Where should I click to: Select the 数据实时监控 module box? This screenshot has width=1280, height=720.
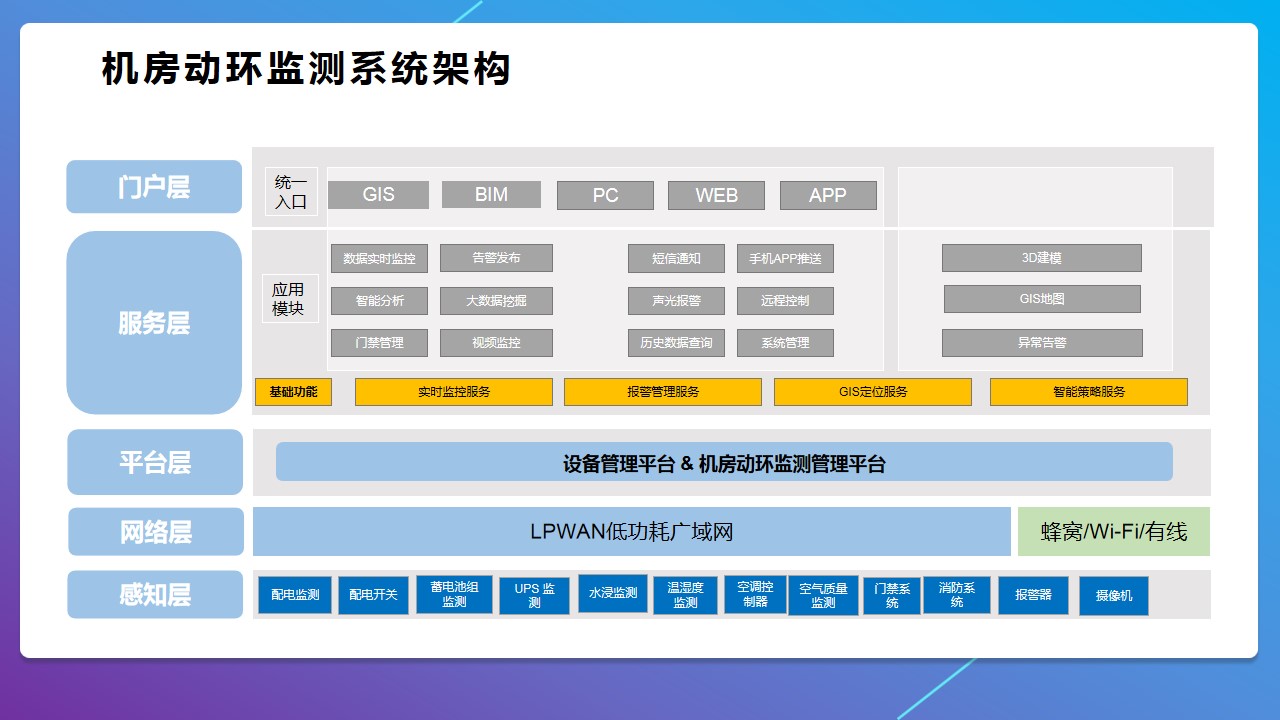click(x=379, y=259)
